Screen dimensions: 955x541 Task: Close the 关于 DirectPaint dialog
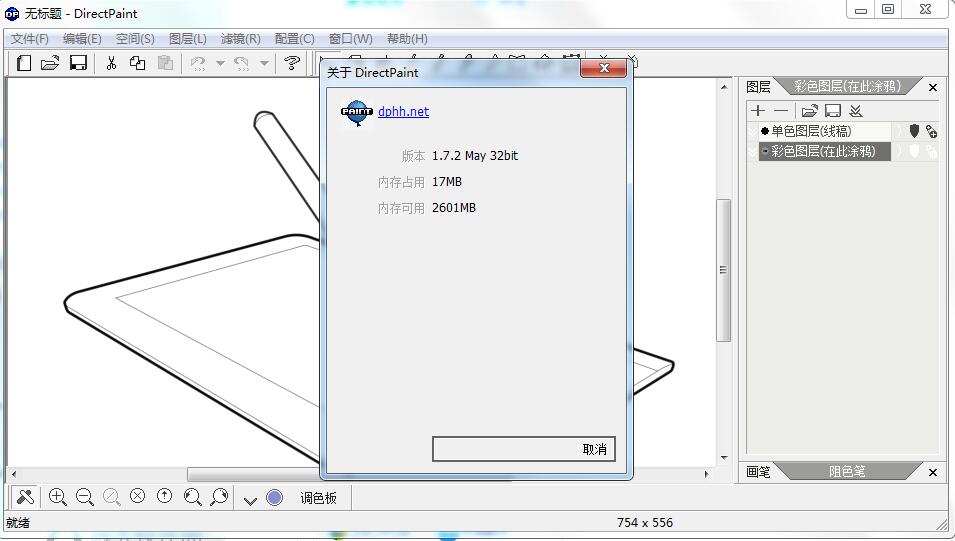point(604,68)
